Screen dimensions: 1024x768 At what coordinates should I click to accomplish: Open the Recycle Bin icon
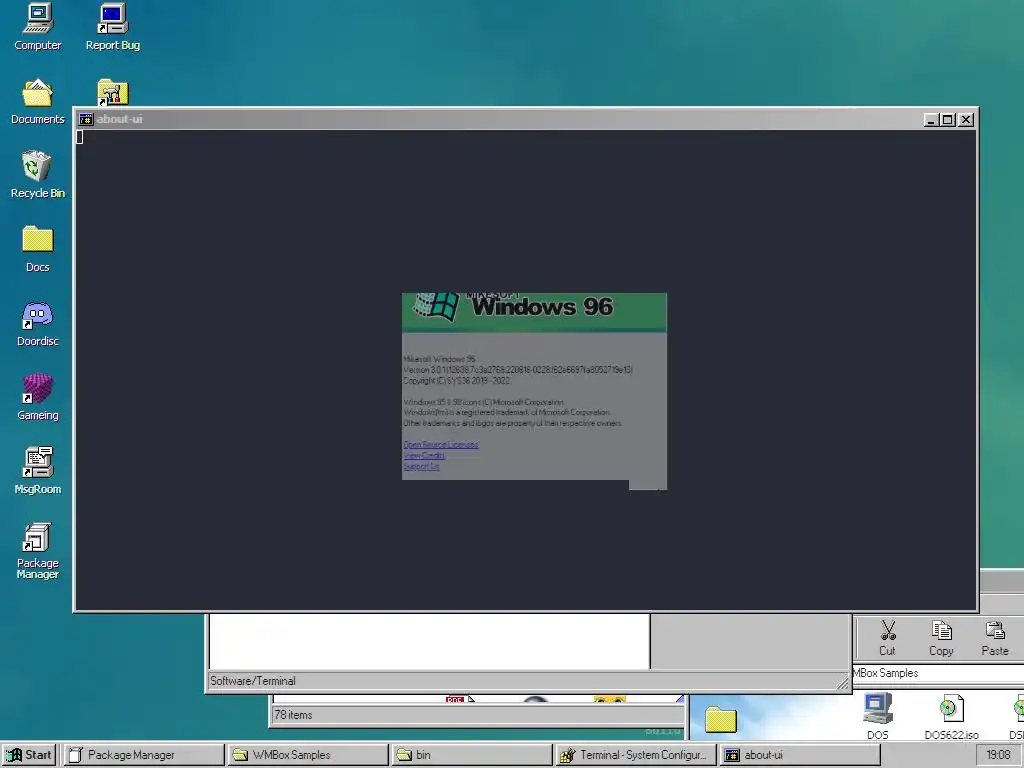(38, 174)
